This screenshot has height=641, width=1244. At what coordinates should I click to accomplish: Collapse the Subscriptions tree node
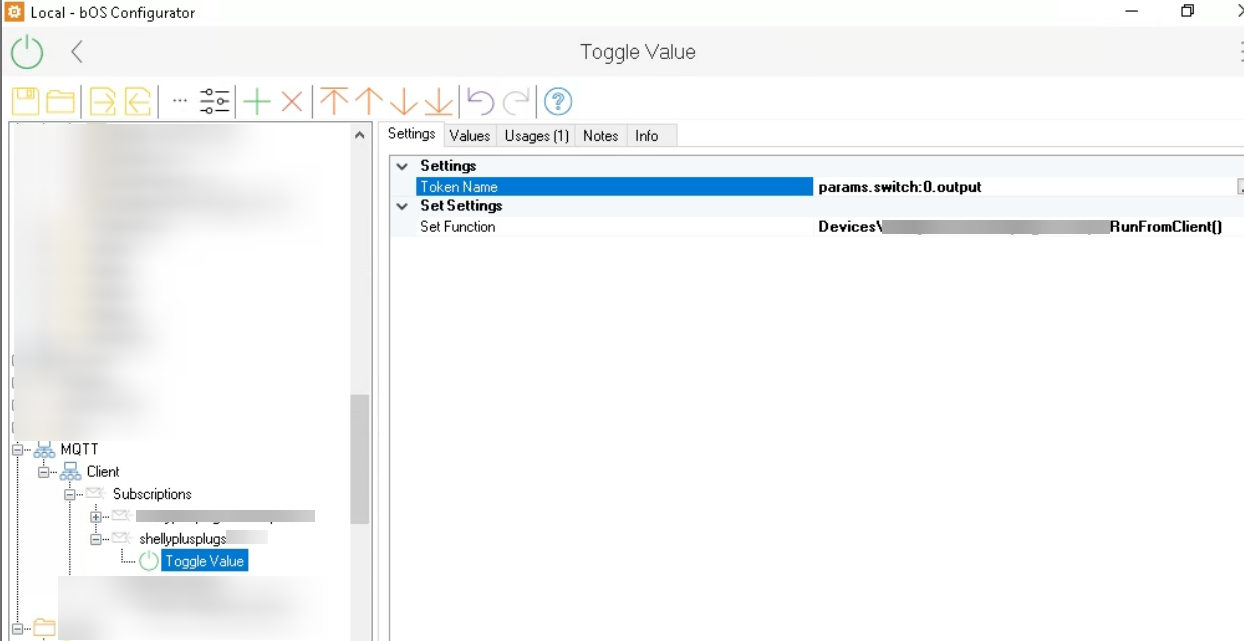tap(70, 494)
